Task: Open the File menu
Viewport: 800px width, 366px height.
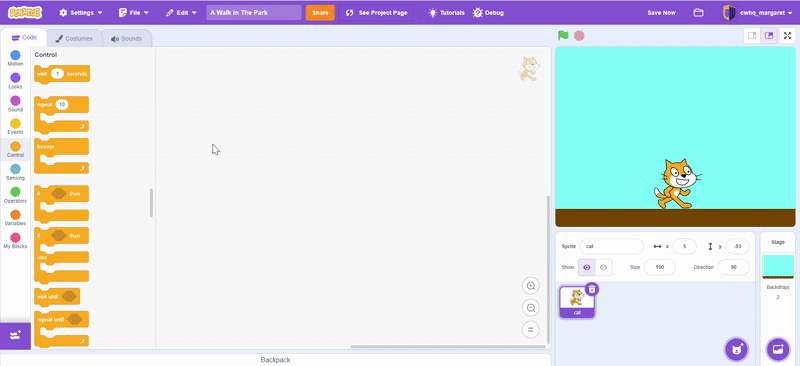Action: 134,13
